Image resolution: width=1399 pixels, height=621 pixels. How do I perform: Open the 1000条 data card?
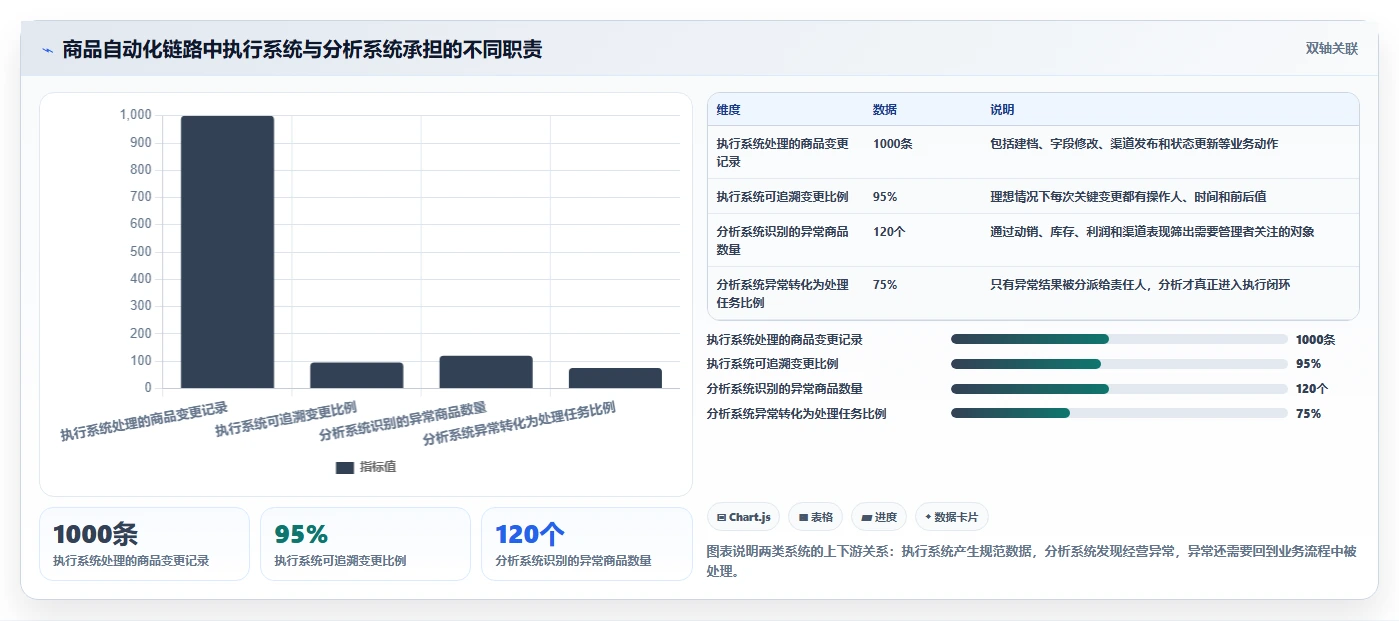coord(144,544)
